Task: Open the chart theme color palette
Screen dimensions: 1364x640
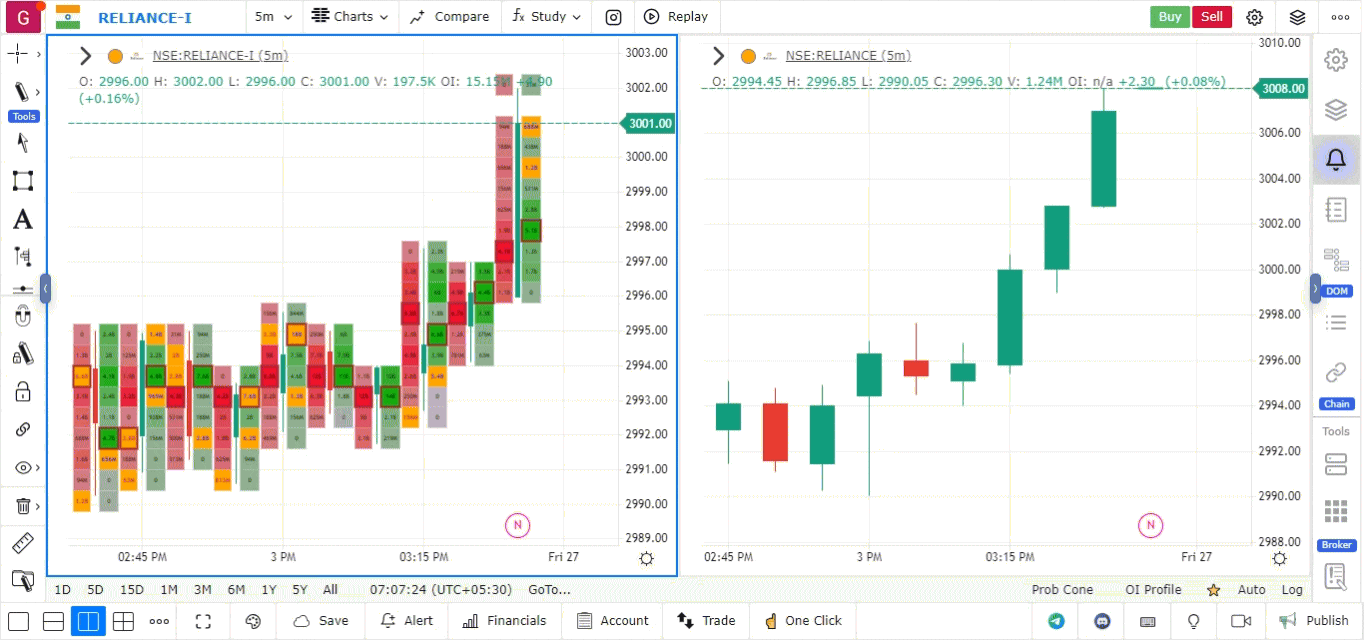Action: click(x=252, y=620)
